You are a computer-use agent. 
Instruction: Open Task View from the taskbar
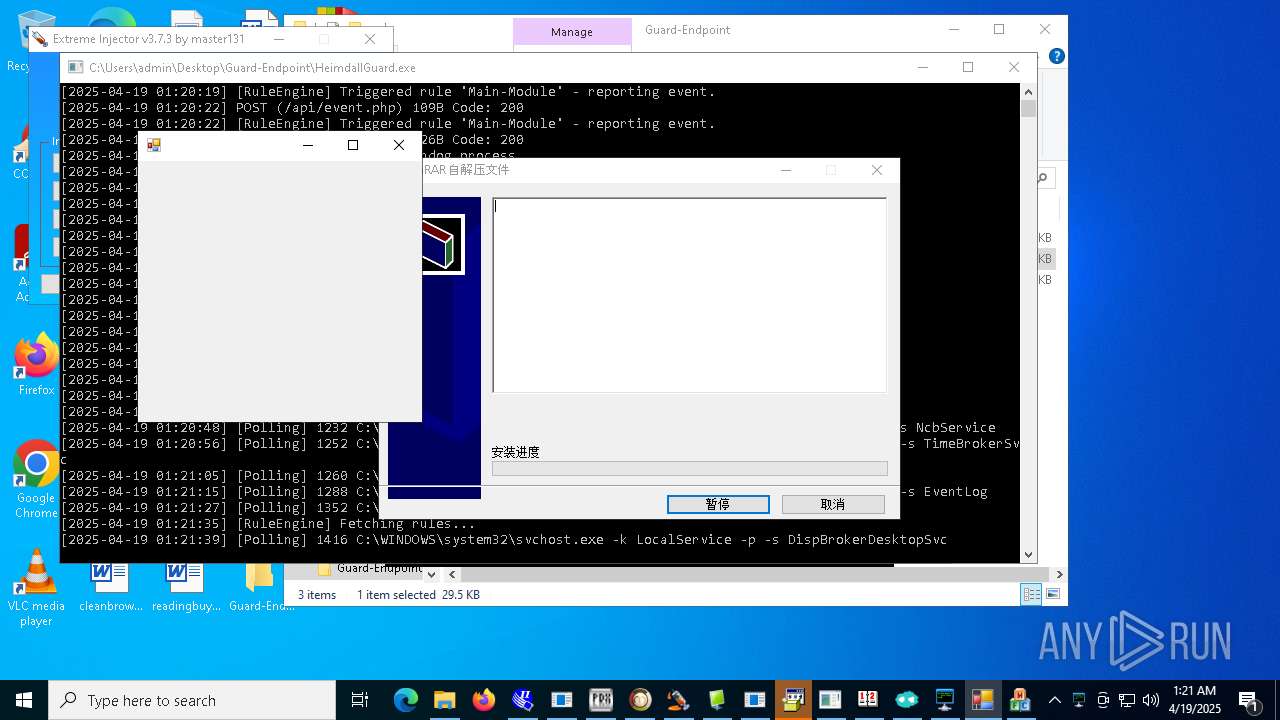coord(360,700)
